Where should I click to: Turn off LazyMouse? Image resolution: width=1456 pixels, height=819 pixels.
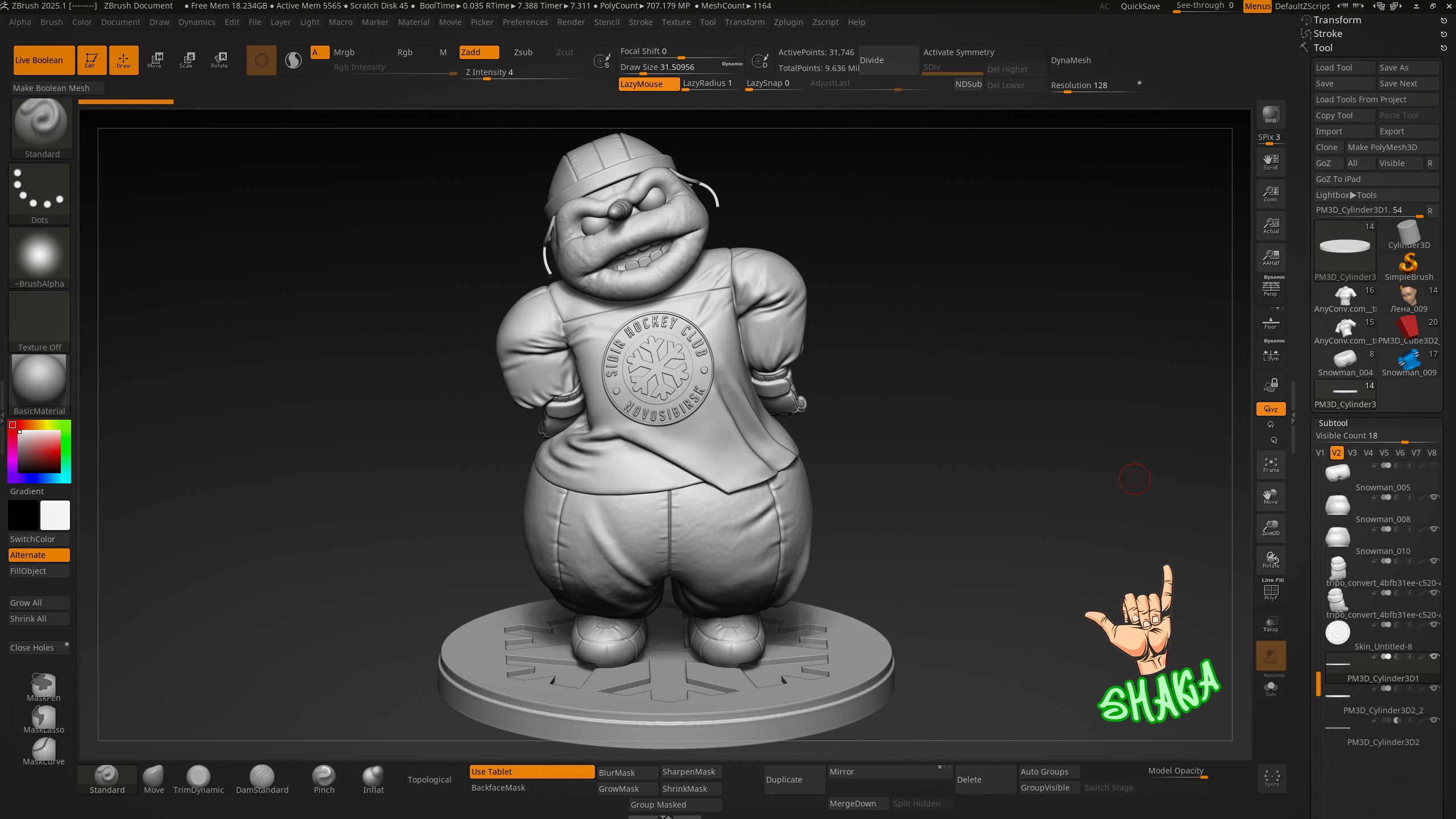[x=648, y=84]
